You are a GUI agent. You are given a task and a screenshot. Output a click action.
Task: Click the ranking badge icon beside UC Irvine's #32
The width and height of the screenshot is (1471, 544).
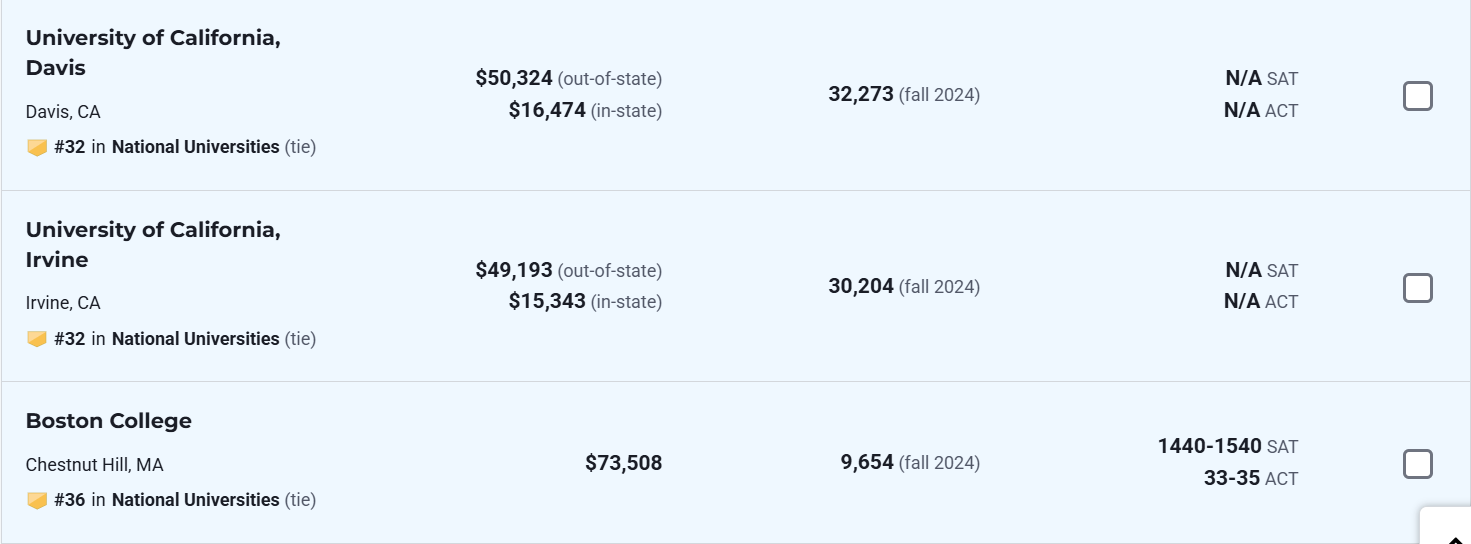point(37,340)
